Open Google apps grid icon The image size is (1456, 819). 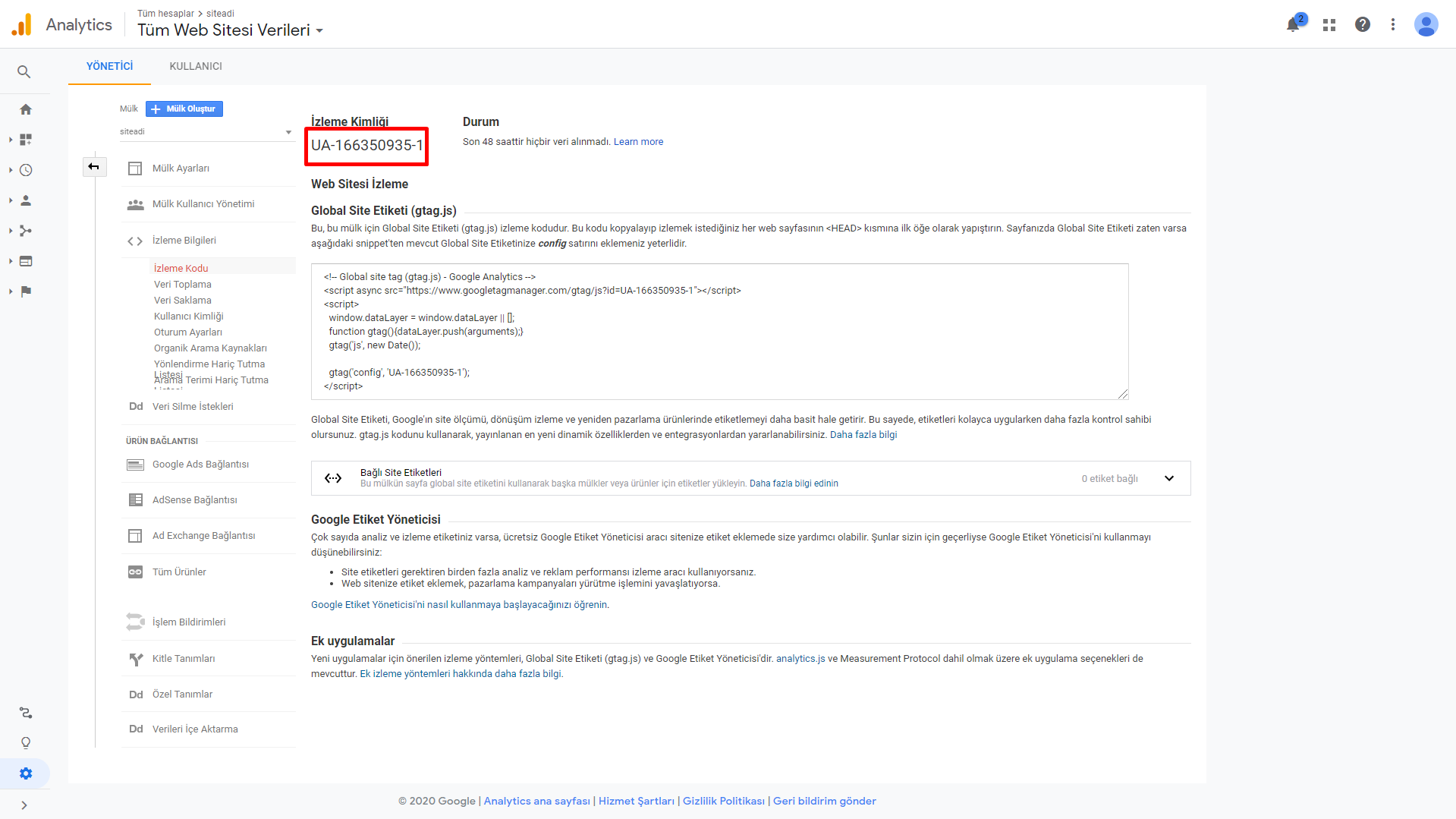1329,24
